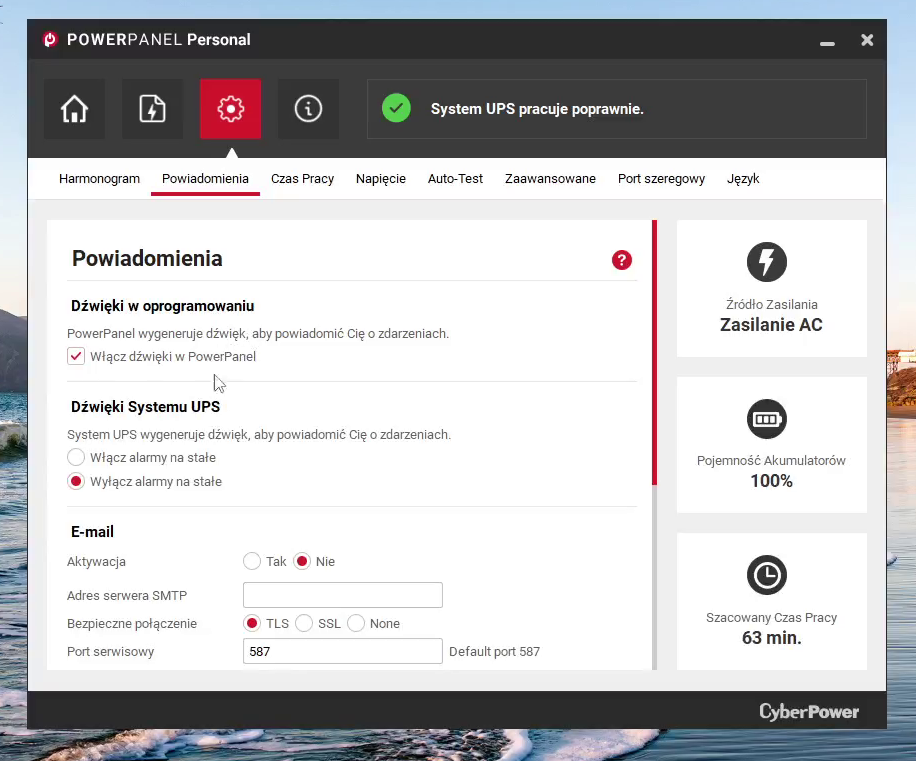Open the Home dashboard icon

pos(74,109)
